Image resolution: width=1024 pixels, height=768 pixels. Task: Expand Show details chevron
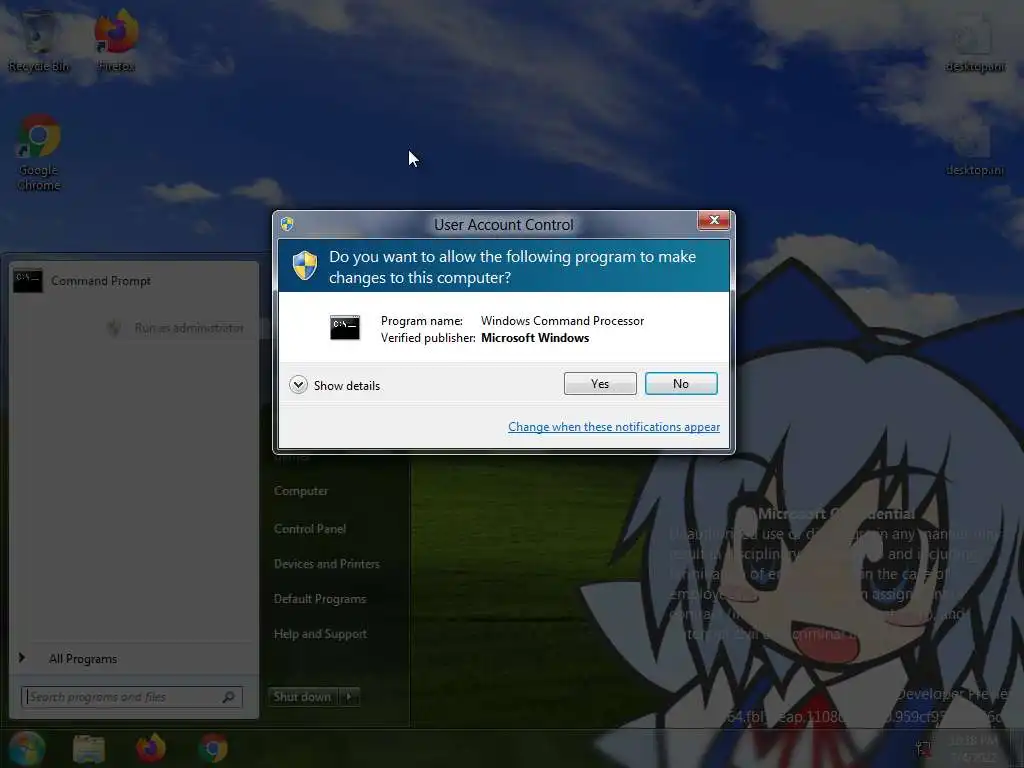pyautogui.click(x=298, y=385)
